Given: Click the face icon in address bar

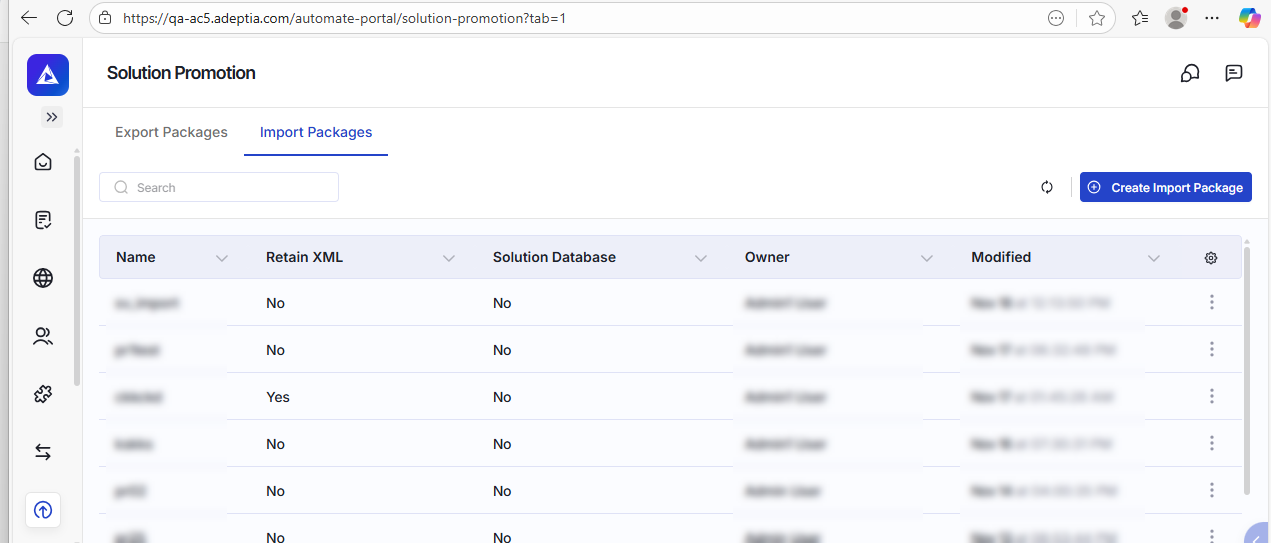Looking at the screenshot, I should 1056,18.
